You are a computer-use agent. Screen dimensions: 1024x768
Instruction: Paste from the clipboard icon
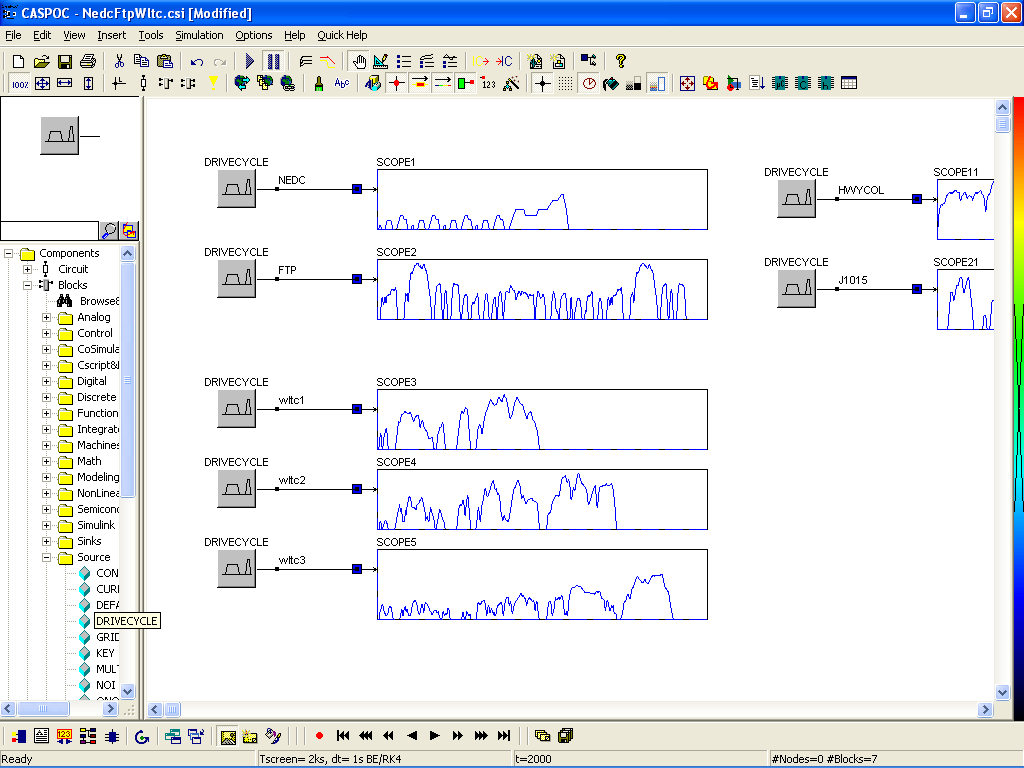pyautogui.click(x=165, y=61)
